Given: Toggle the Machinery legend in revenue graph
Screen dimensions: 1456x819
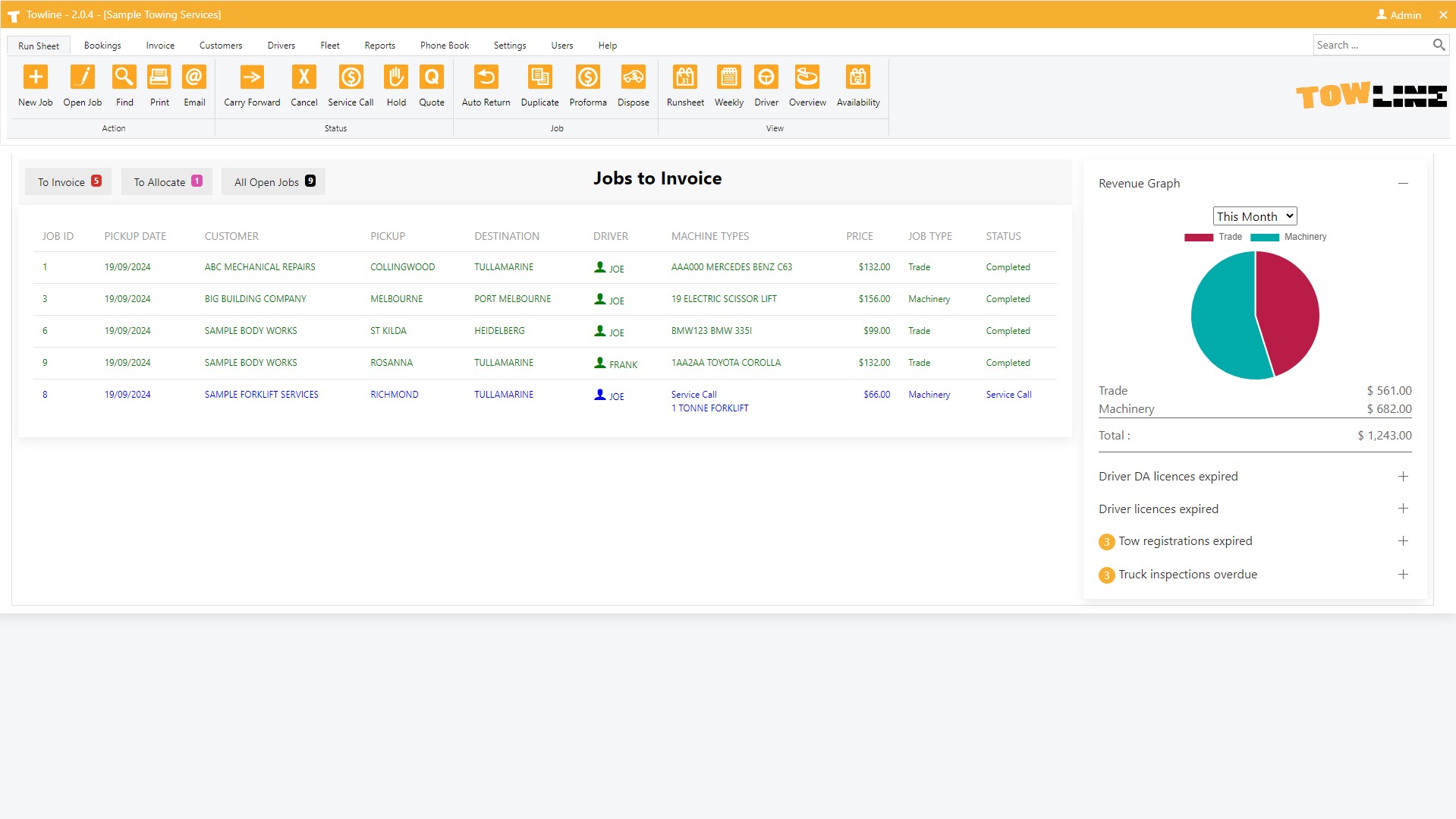Looking at the screenshot, I should coord(1288,237).
